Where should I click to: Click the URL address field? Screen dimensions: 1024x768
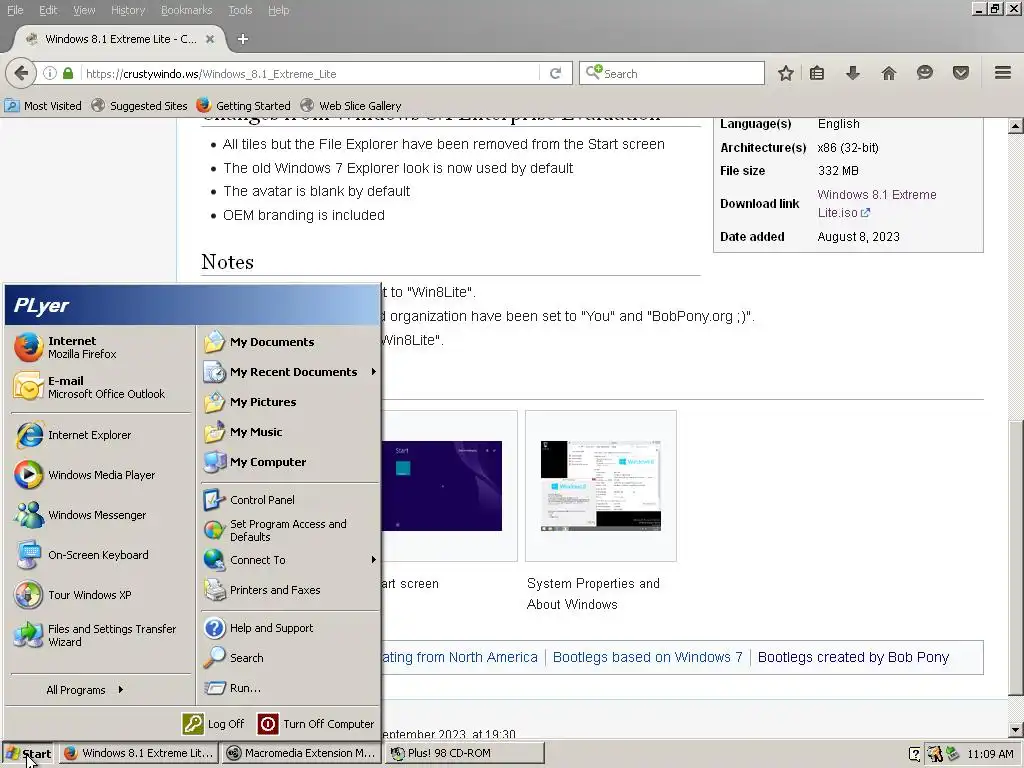tap(310, 74)
